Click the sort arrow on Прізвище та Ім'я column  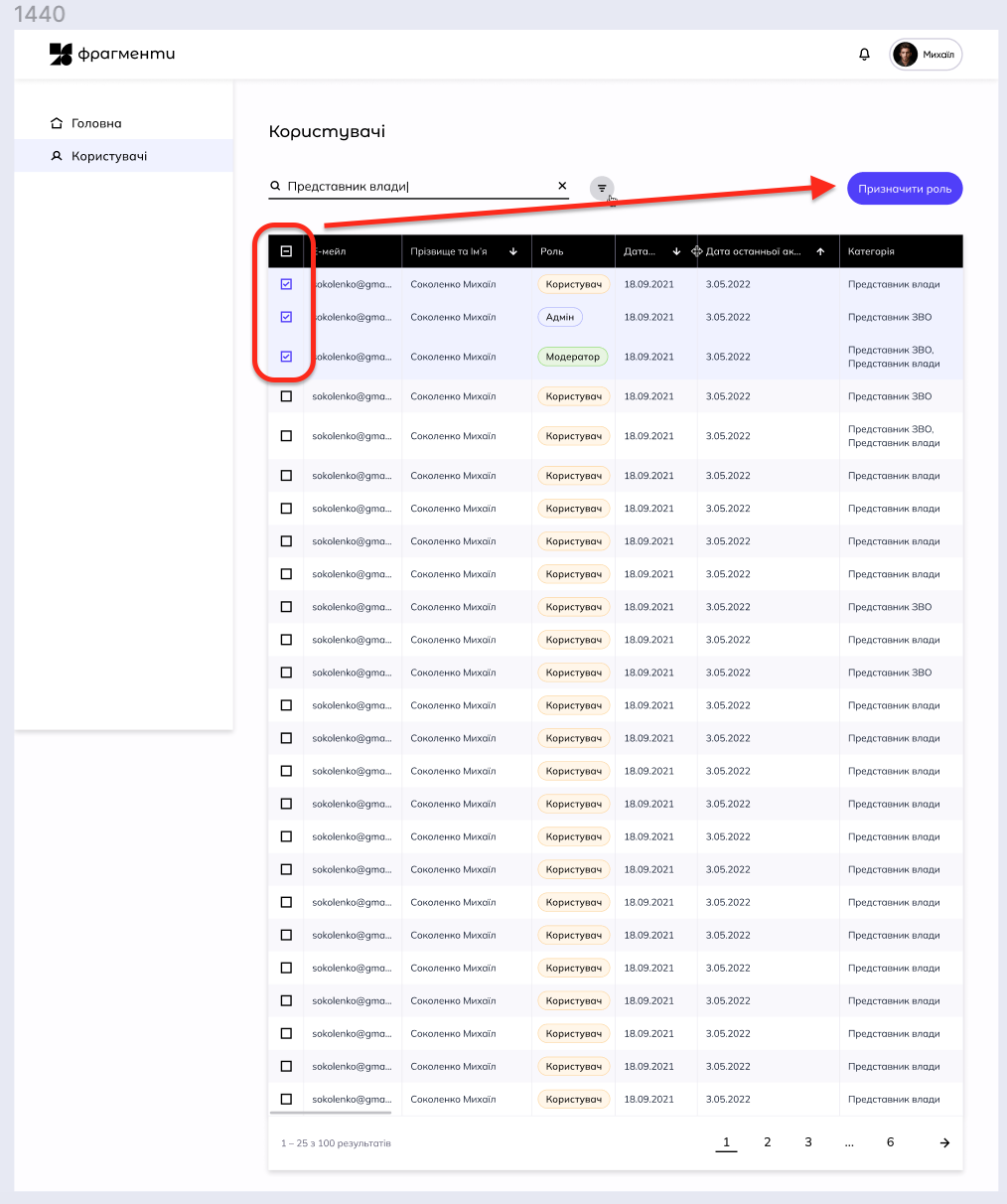click(513, 251)
